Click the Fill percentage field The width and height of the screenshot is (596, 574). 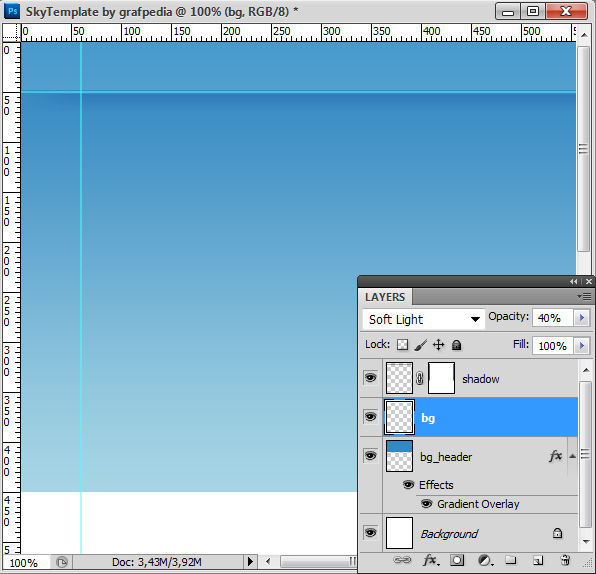point(552,346)
